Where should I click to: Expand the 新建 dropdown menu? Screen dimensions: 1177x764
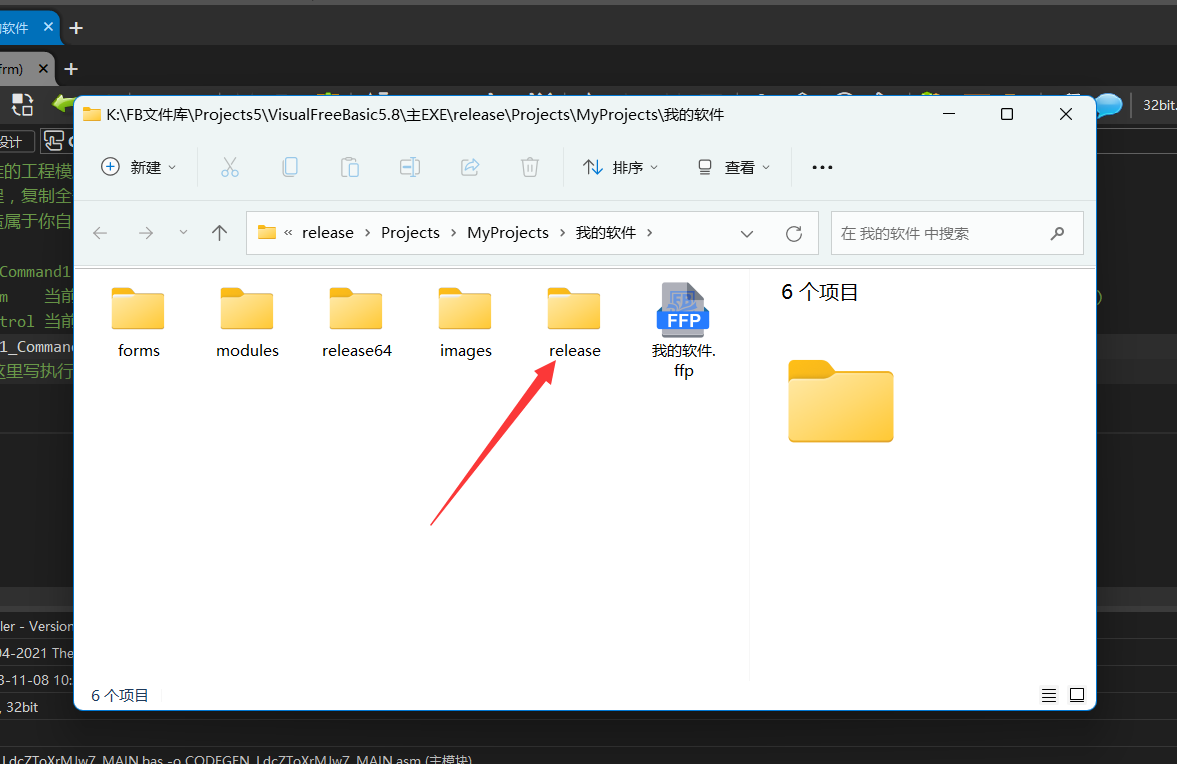click(x=140, y=167)
